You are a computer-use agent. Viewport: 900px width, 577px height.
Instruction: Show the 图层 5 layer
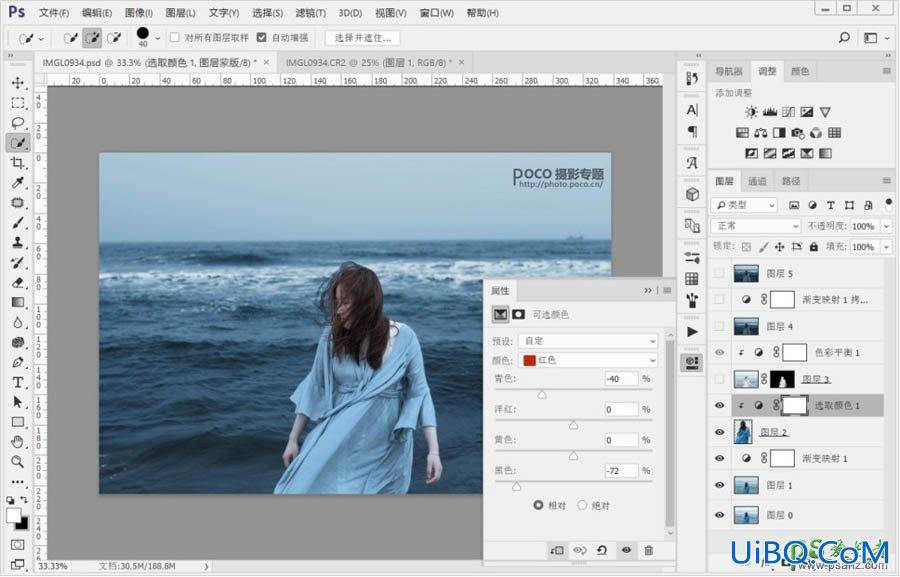point(719,273)
